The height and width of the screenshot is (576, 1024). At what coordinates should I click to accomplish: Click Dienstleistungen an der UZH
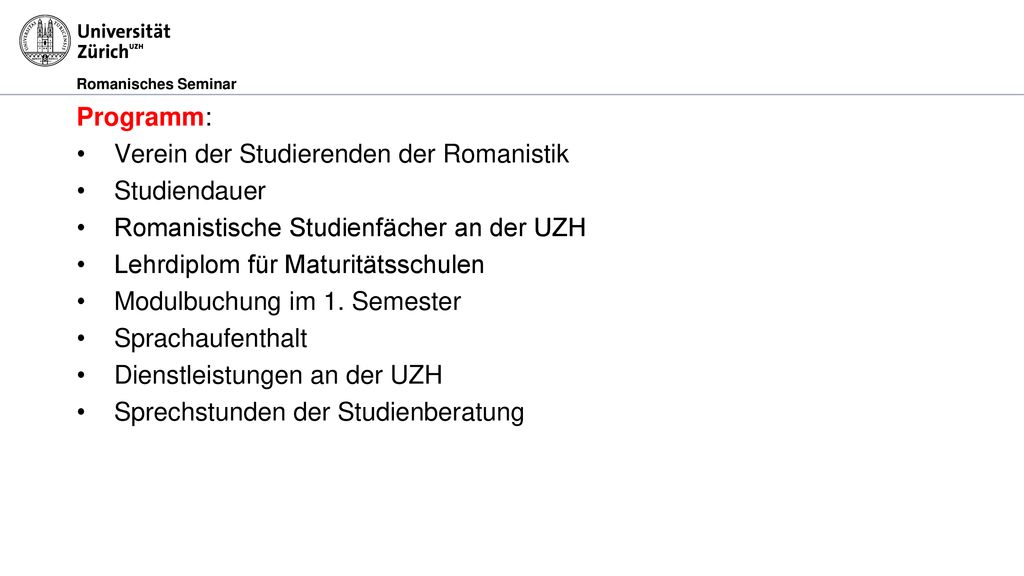(x=278, y=376)
